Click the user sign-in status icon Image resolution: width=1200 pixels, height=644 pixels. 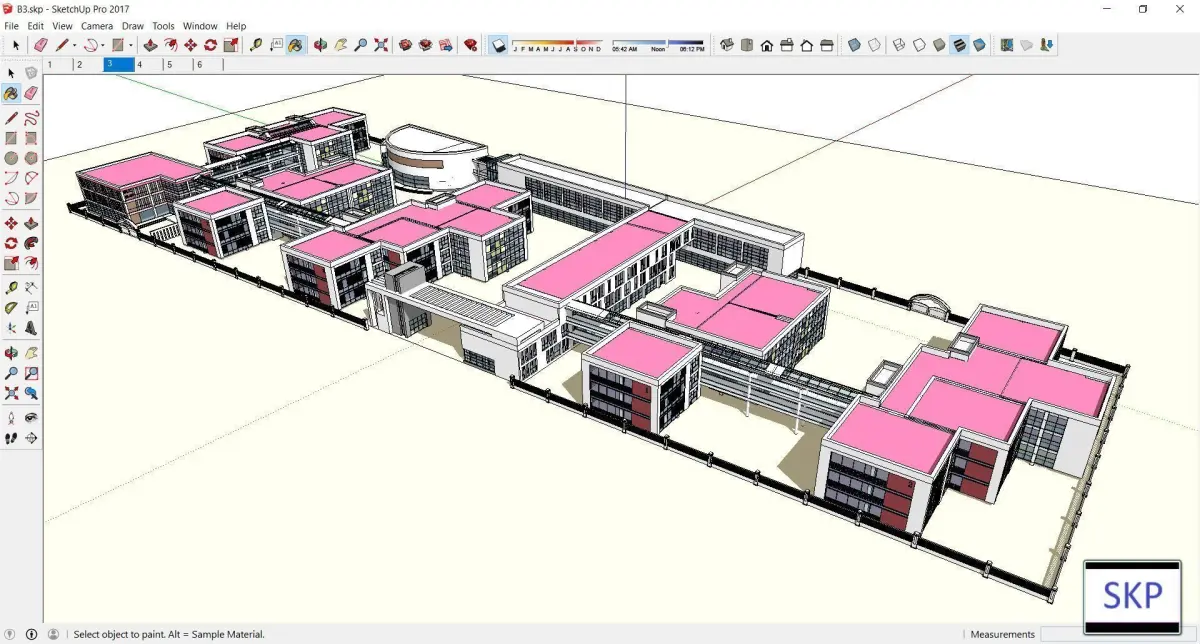pyautogui.click(x=53, y=634)
